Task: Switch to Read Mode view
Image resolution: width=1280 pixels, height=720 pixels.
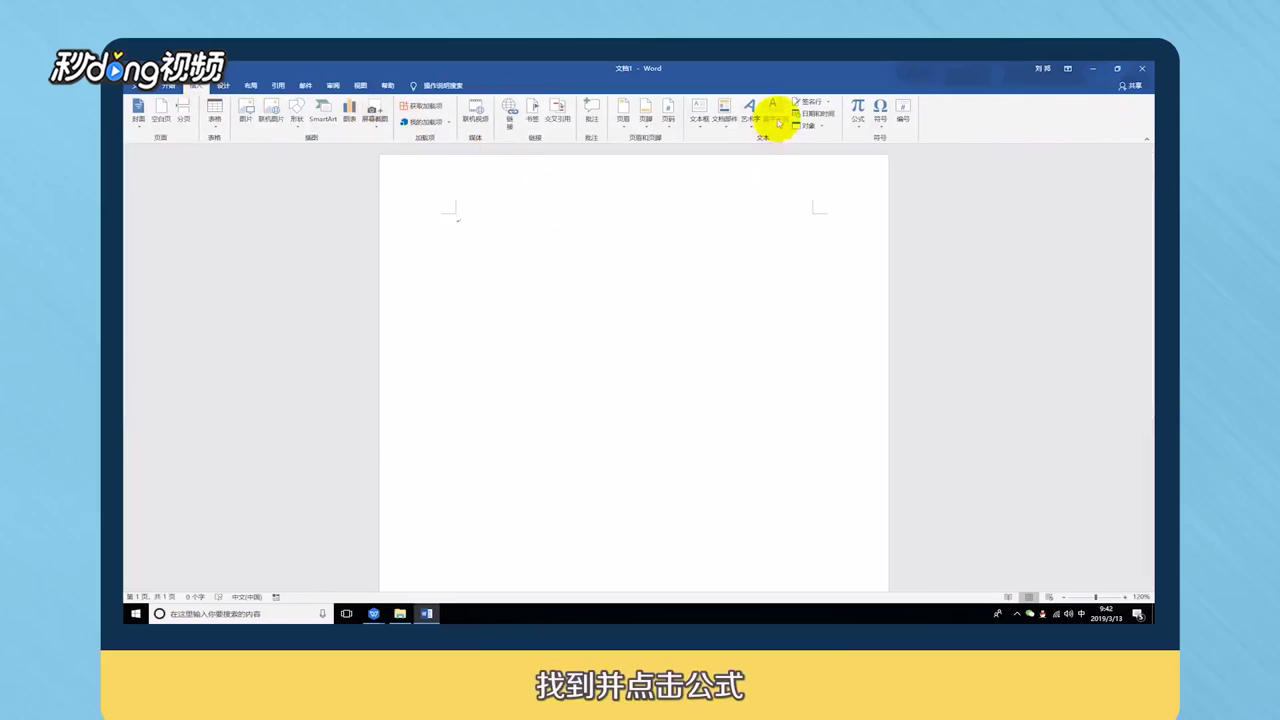Action: tap(1008, 597)
